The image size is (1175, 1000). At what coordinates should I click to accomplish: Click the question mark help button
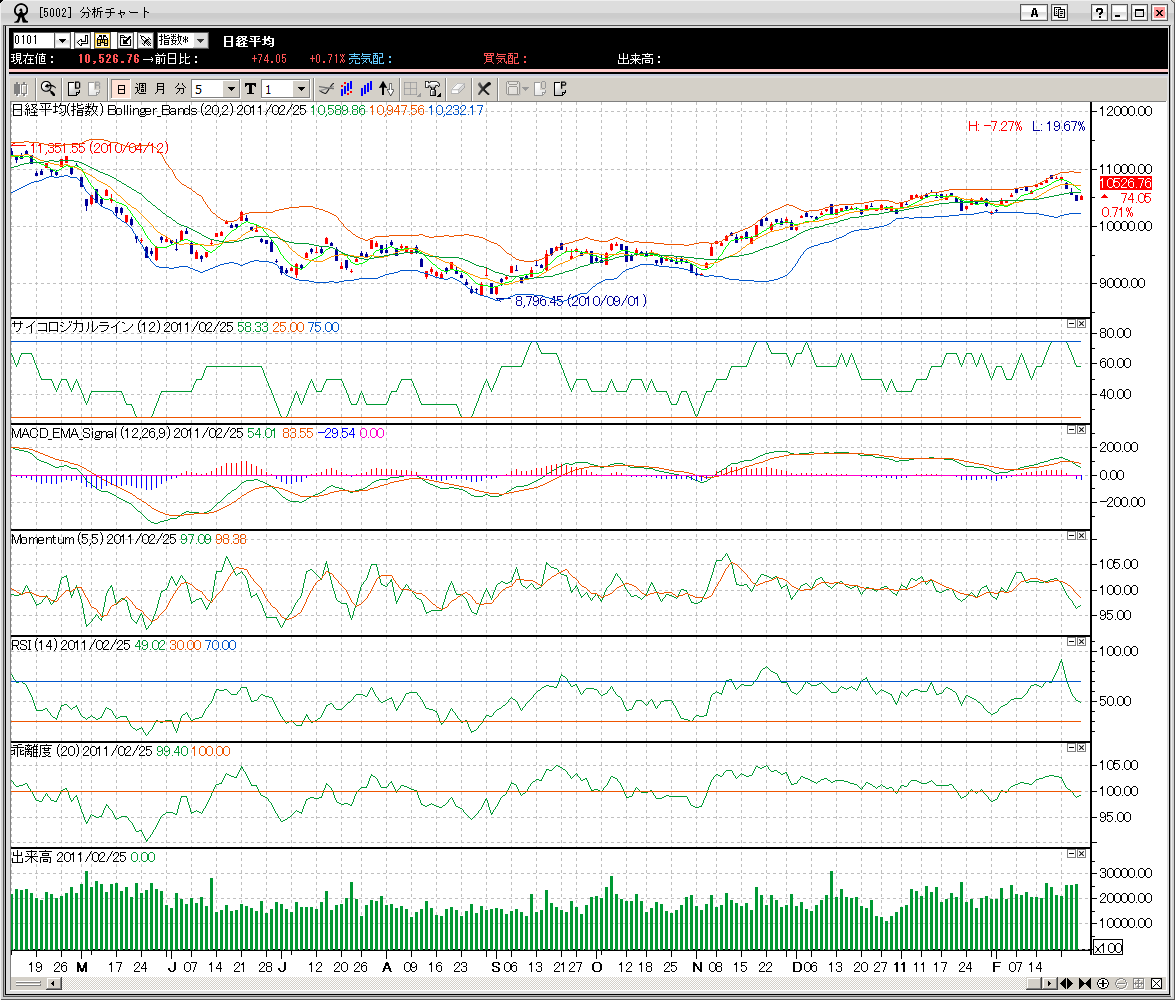(1100, 12)
